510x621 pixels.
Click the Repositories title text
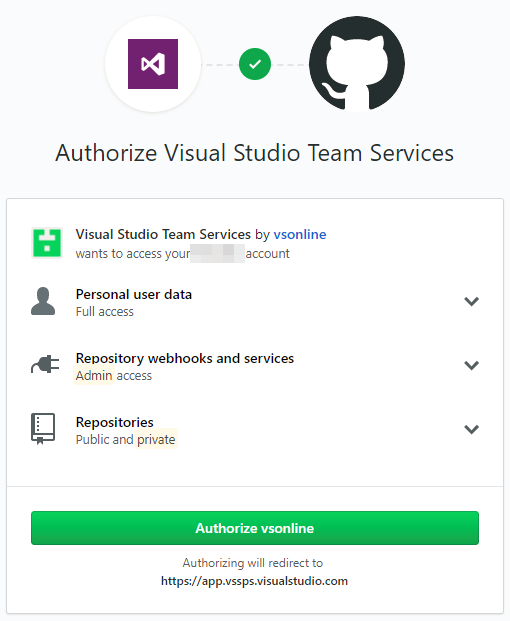(x=114, y=422)
